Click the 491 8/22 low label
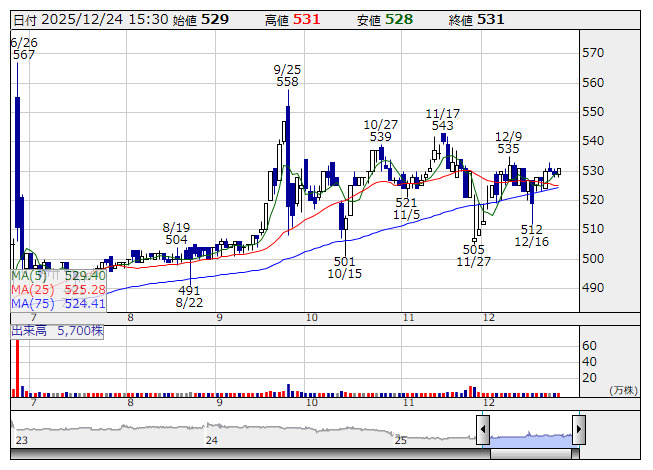The image size is (653, 470). click(189, 296)
